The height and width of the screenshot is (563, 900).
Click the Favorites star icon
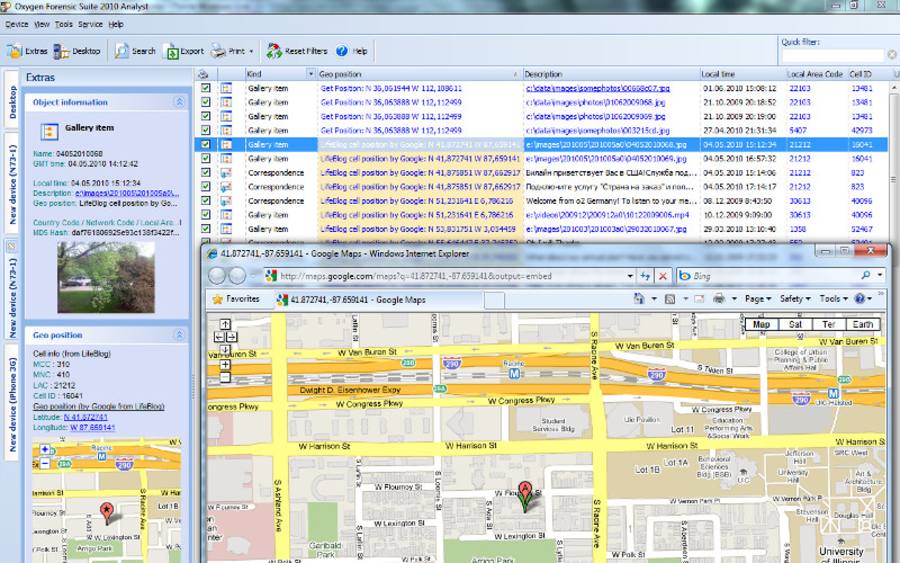click(x=218, y=299)
